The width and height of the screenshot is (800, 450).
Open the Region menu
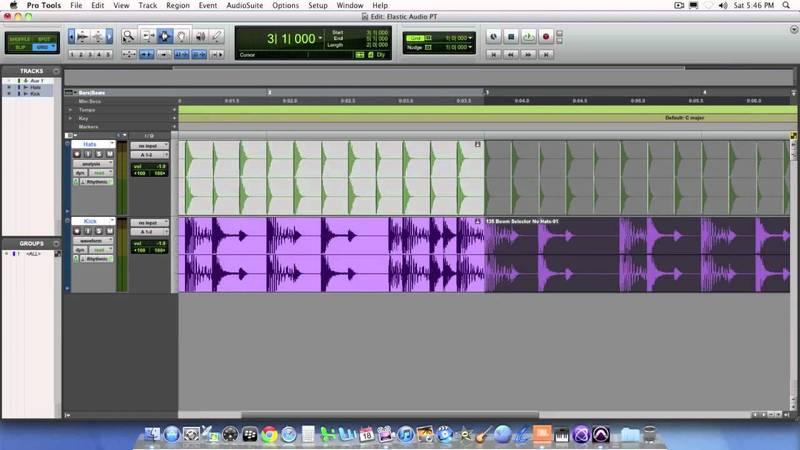click(x=177, y=5)
